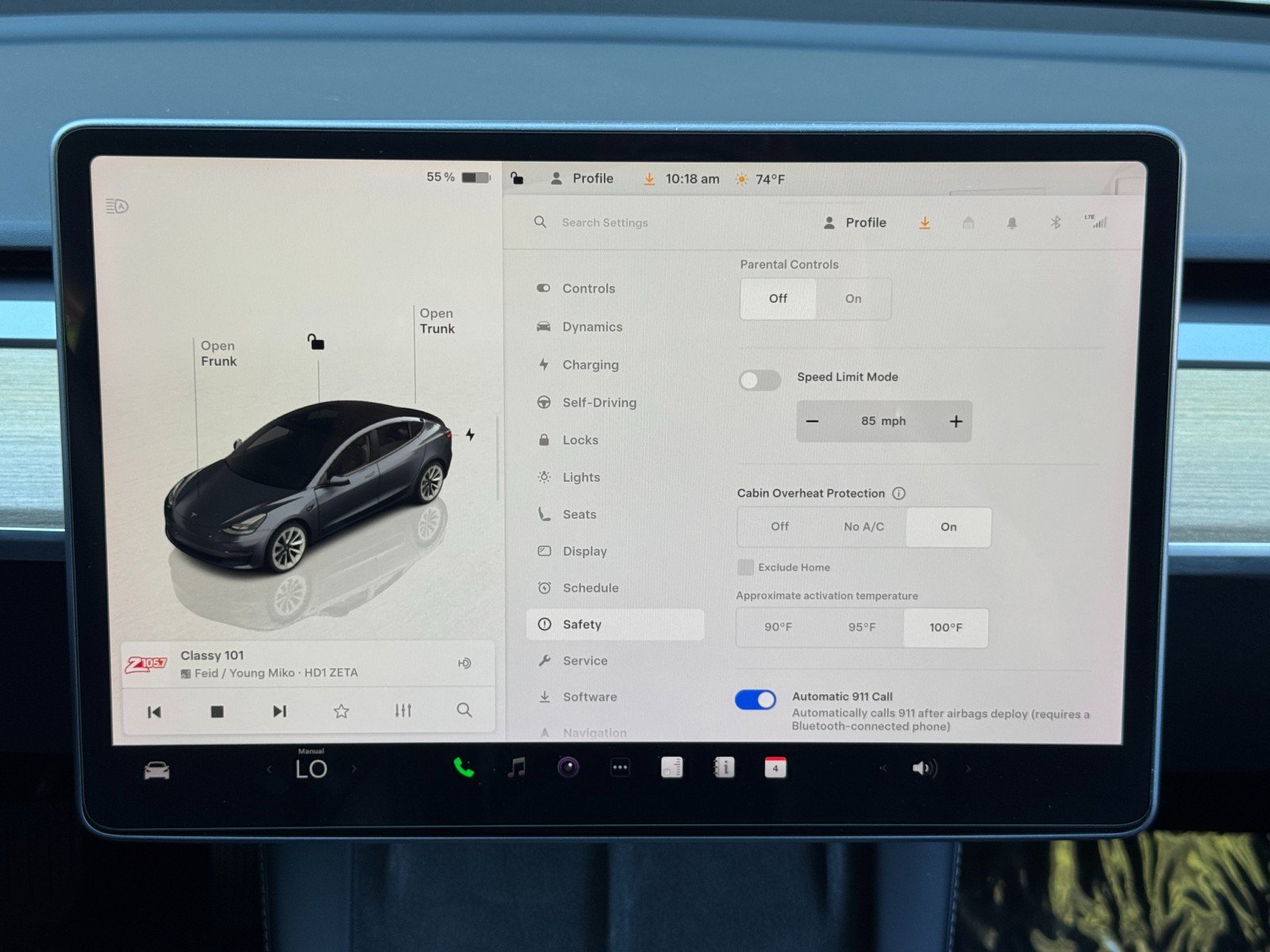Raise cabin temperature with right arrow
The width and height of the screenshot is (1270, 952).
pos(354,769)
